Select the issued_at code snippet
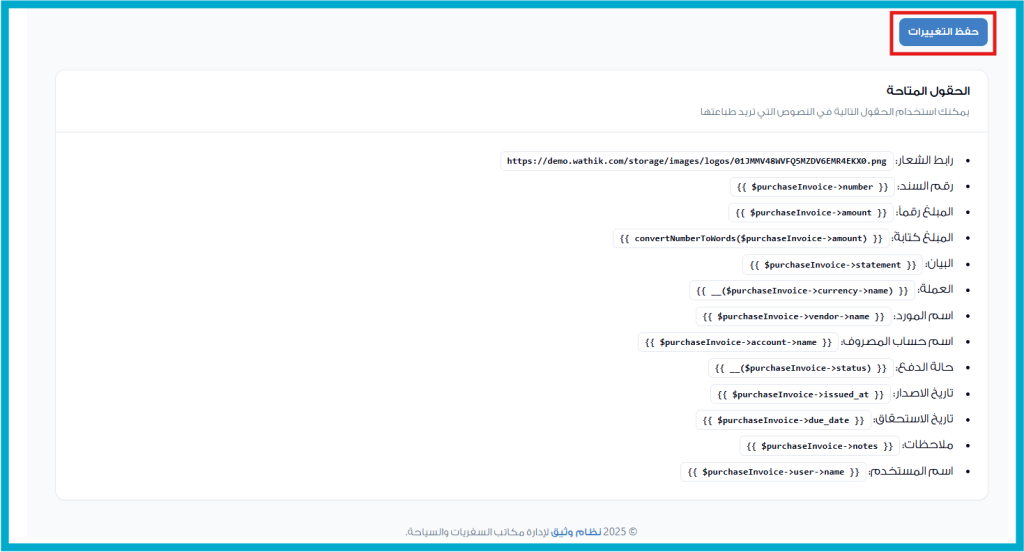1024x552 pixels. click(x=800, y=394)
